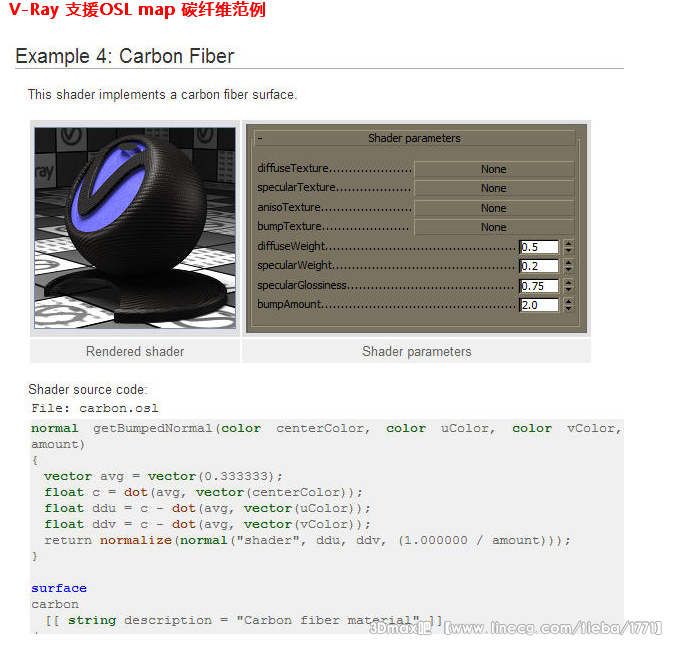691x645 pixels.
Task: Select the 'File: carbon.osl' text
Action: [95, 408]
